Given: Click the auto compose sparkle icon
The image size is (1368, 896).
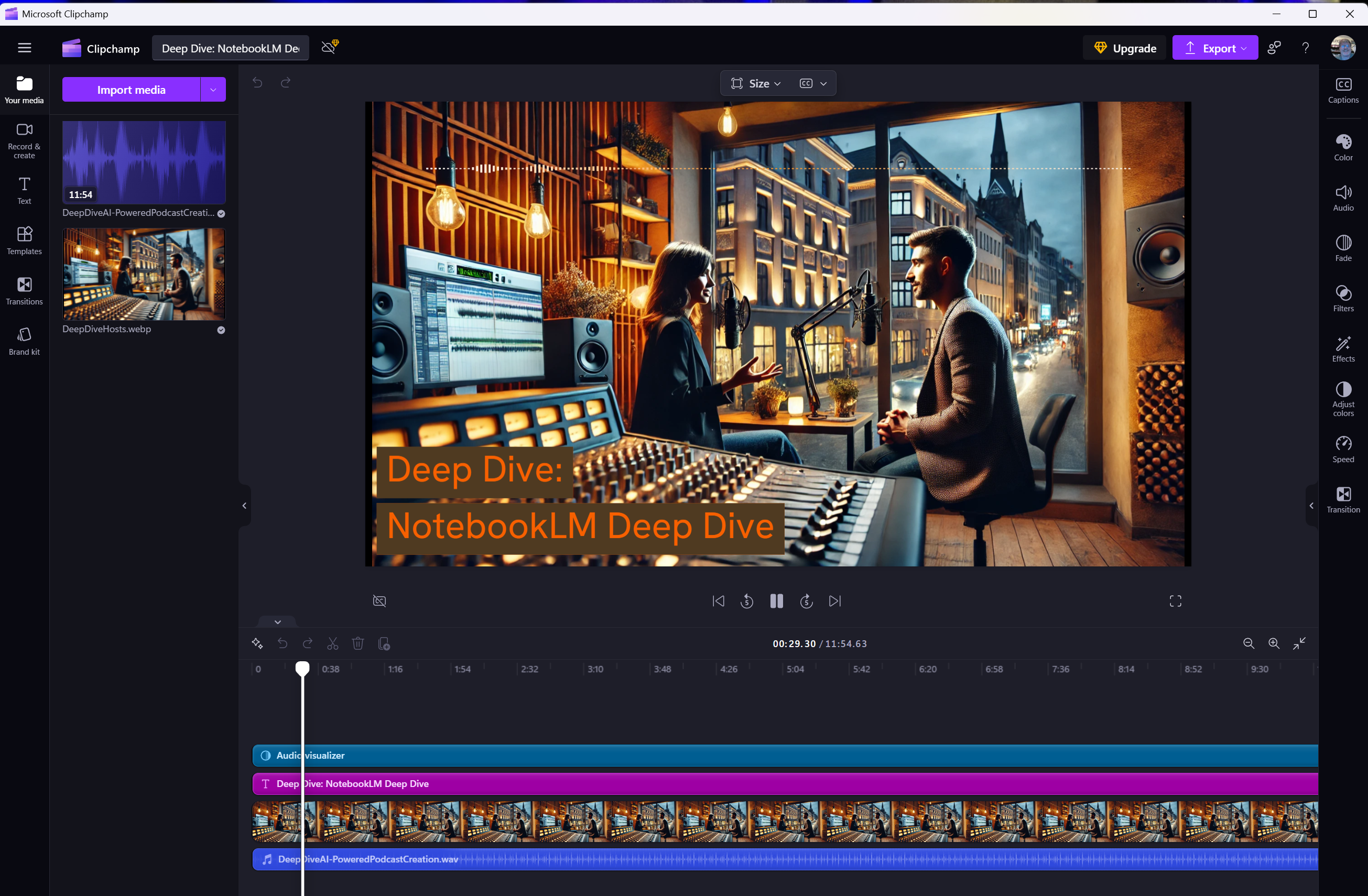Looking at the screenshot, I should [257, 643].
